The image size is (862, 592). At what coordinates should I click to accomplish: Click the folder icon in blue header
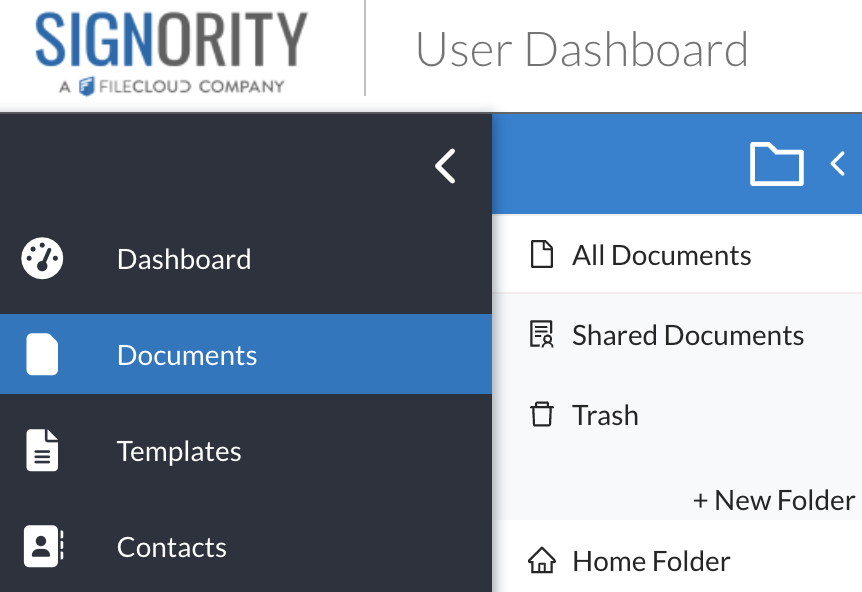[777, 164]
